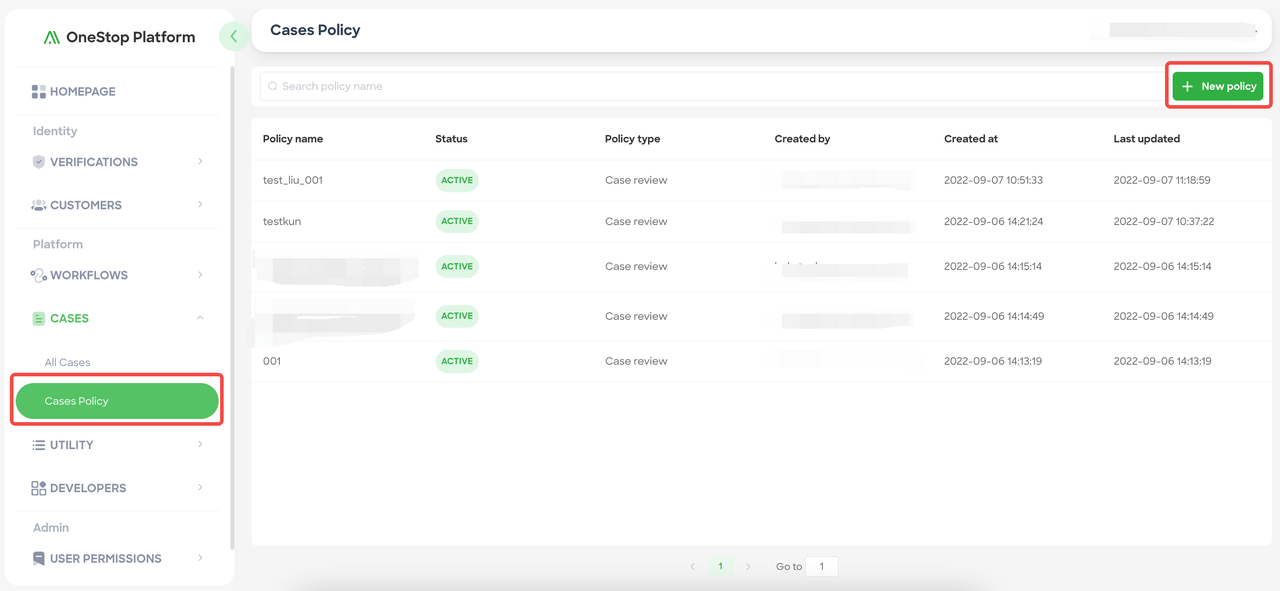Collapse the Cases menu chevron

(200, 318)
